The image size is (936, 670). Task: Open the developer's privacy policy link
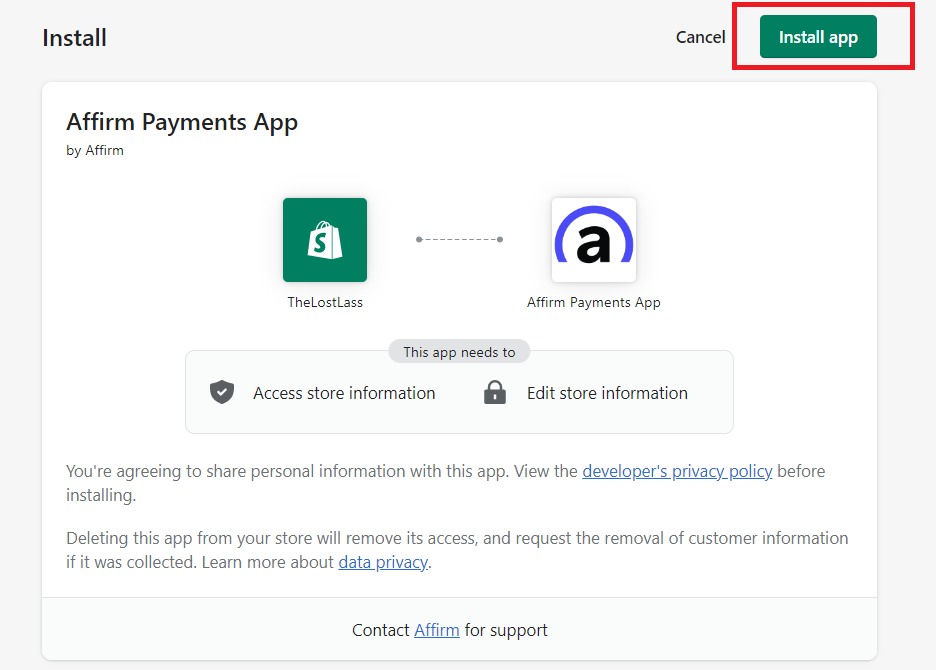pyautogui.click(x=677, y=471)
